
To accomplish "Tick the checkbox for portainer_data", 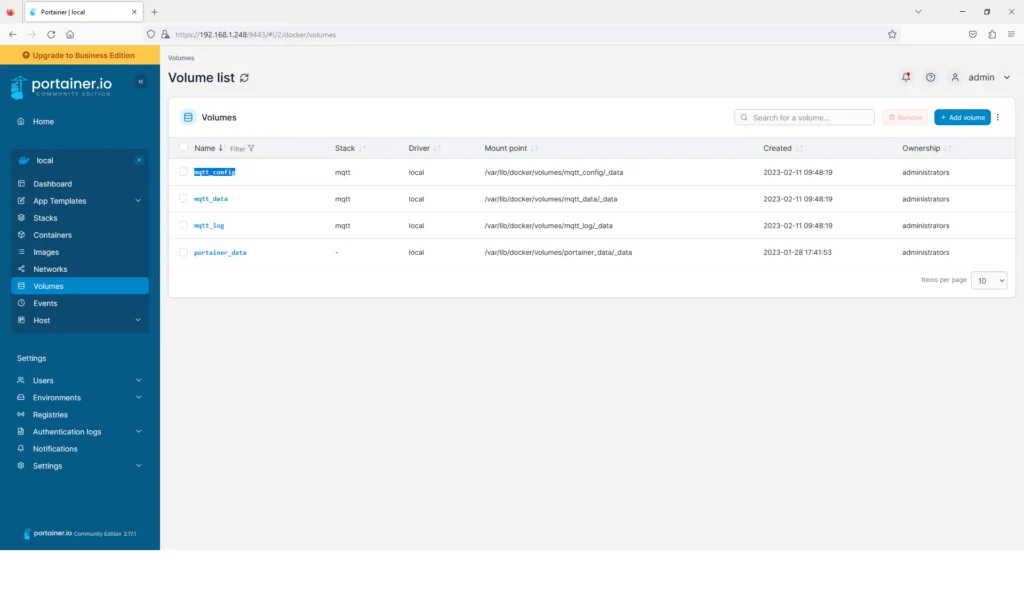I will (x=183, y=252).
